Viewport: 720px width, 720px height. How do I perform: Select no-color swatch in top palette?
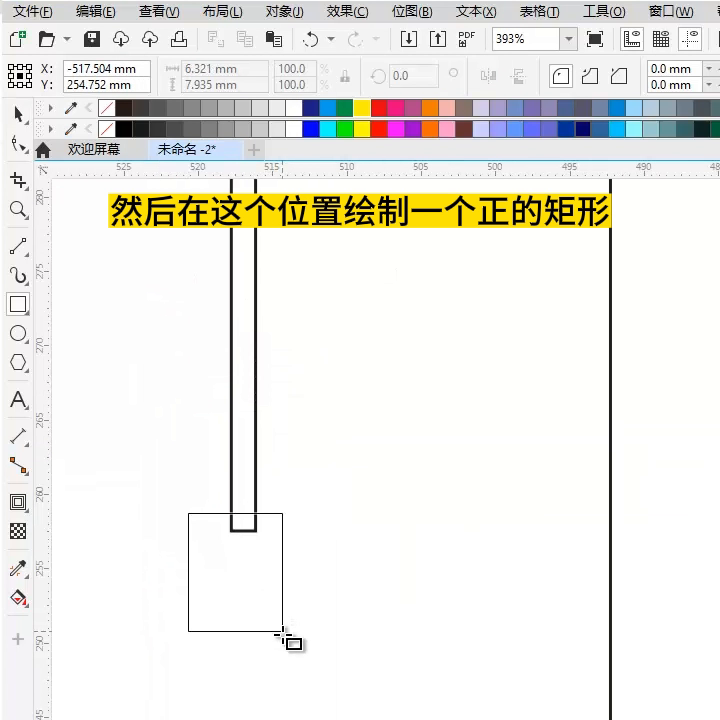point(107,108)
